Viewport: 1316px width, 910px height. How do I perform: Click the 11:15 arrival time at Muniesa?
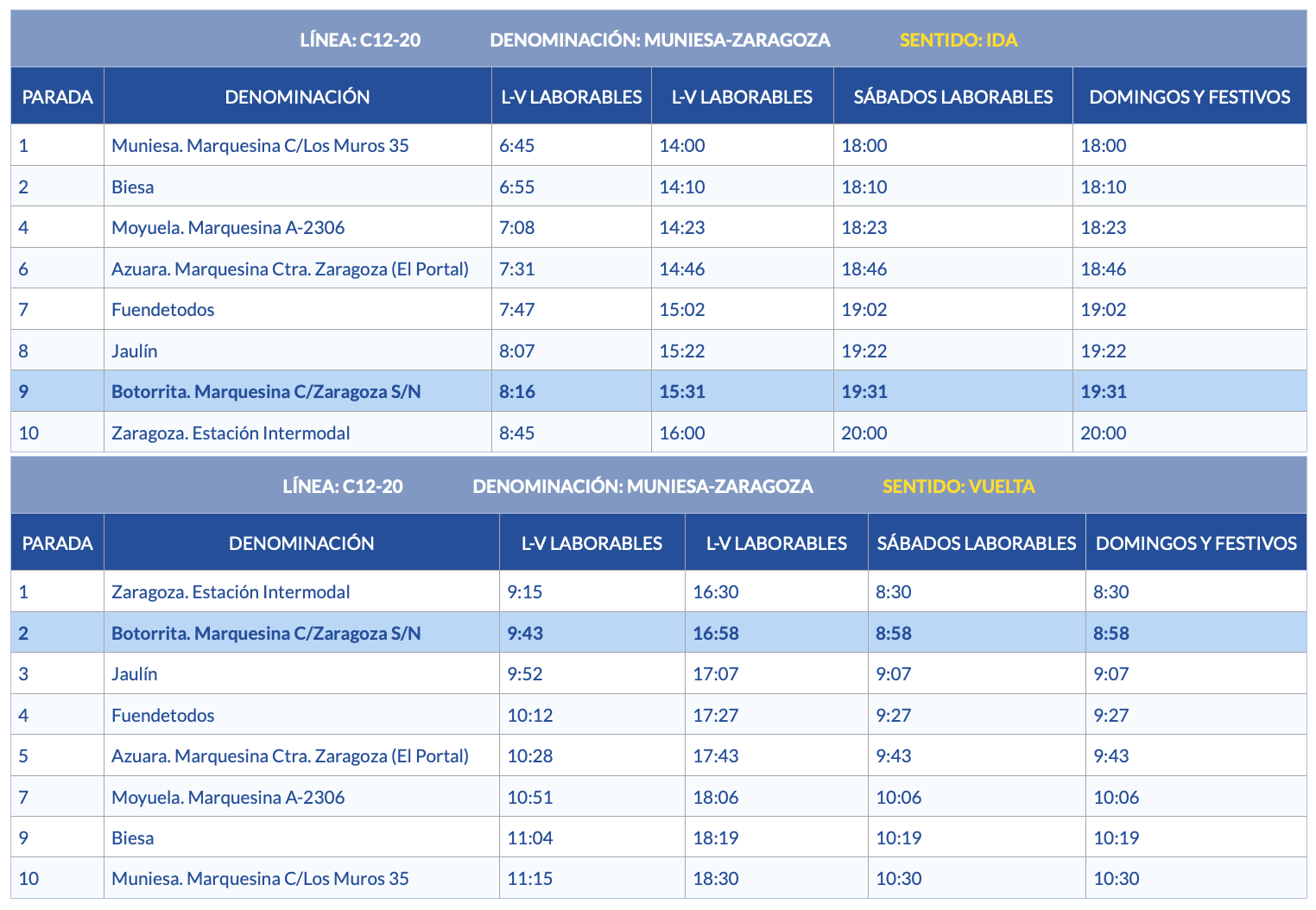[x=530, y=878]
